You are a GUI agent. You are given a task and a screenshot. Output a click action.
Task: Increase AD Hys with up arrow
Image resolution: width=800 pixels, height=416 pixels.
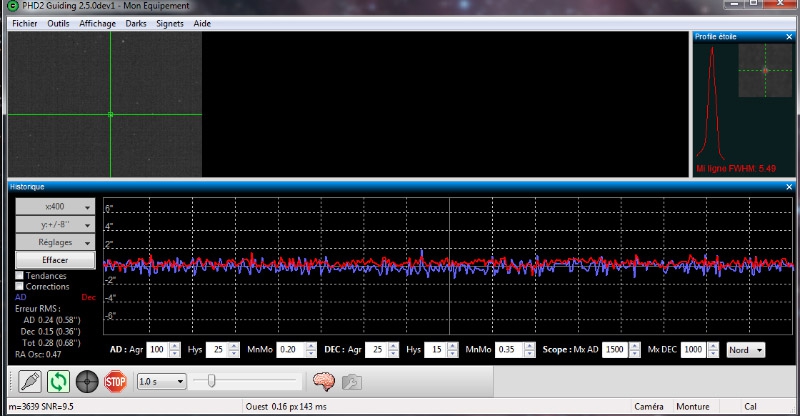coord(234,346)
